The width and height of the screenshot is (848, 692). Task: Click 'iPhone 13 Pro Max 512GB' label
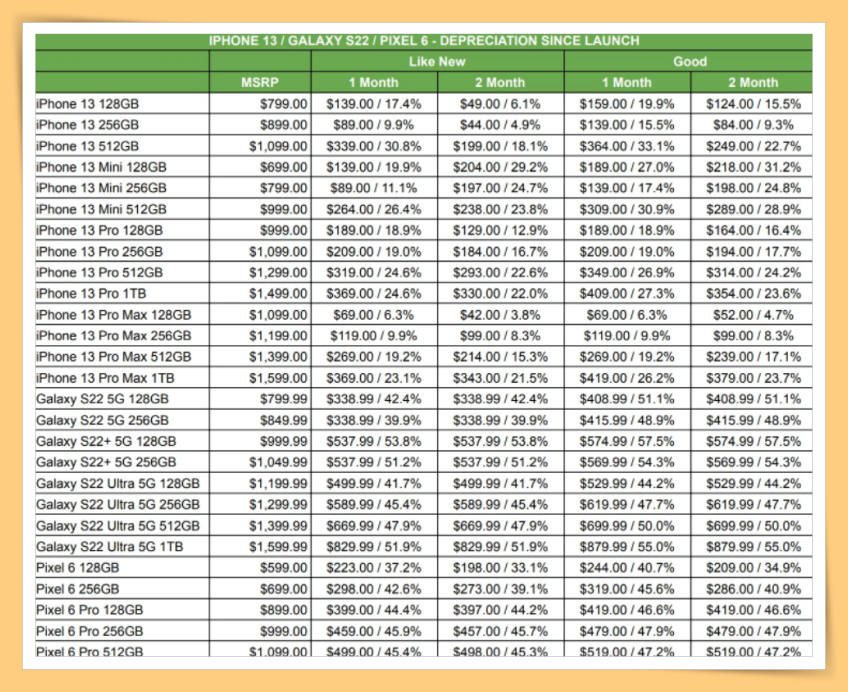pyautogui.click(x=114, y=357)
